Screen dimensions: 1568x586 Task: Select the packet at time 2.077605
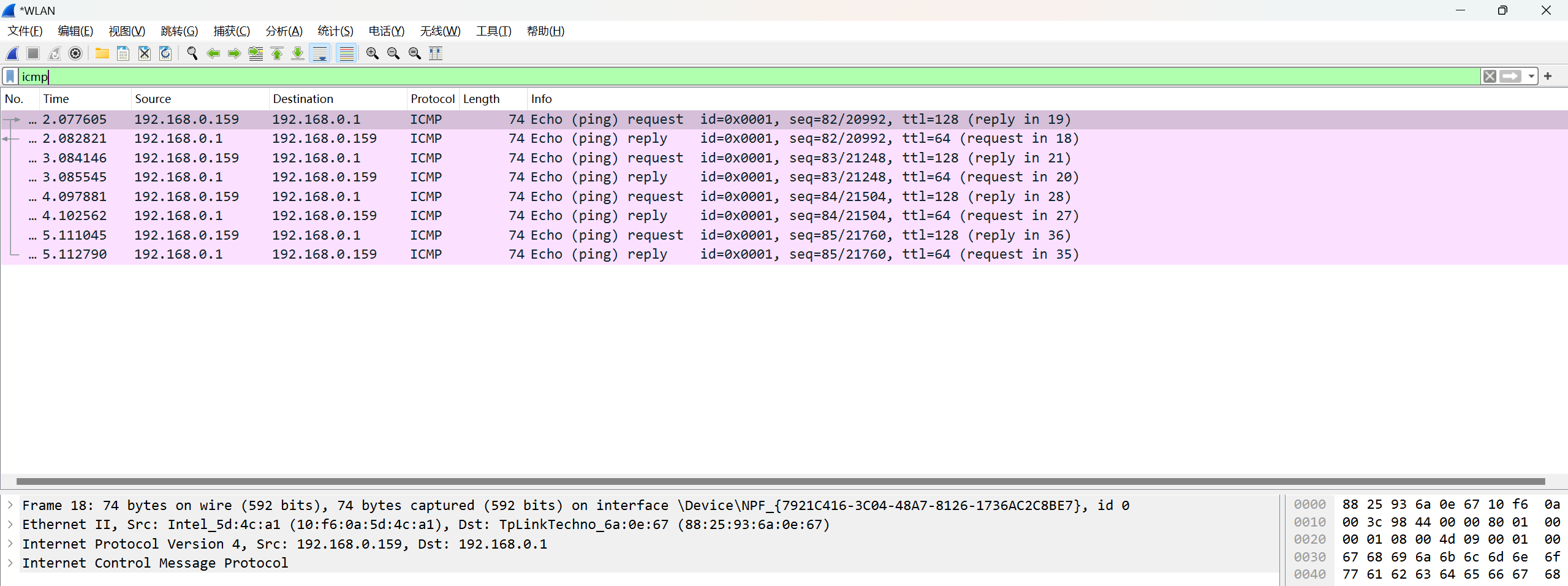pyautogui.click(x=784, y=120)
